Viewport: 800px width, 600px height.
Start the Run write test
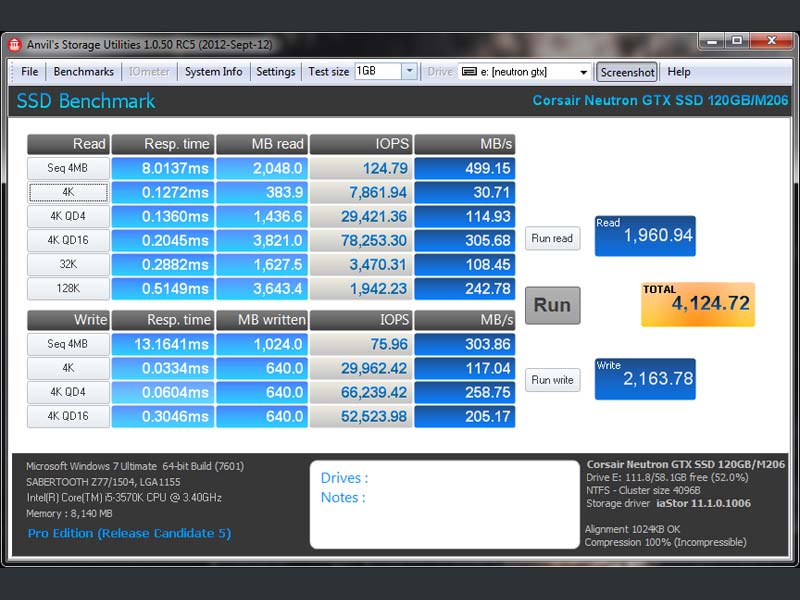(552, 380)
